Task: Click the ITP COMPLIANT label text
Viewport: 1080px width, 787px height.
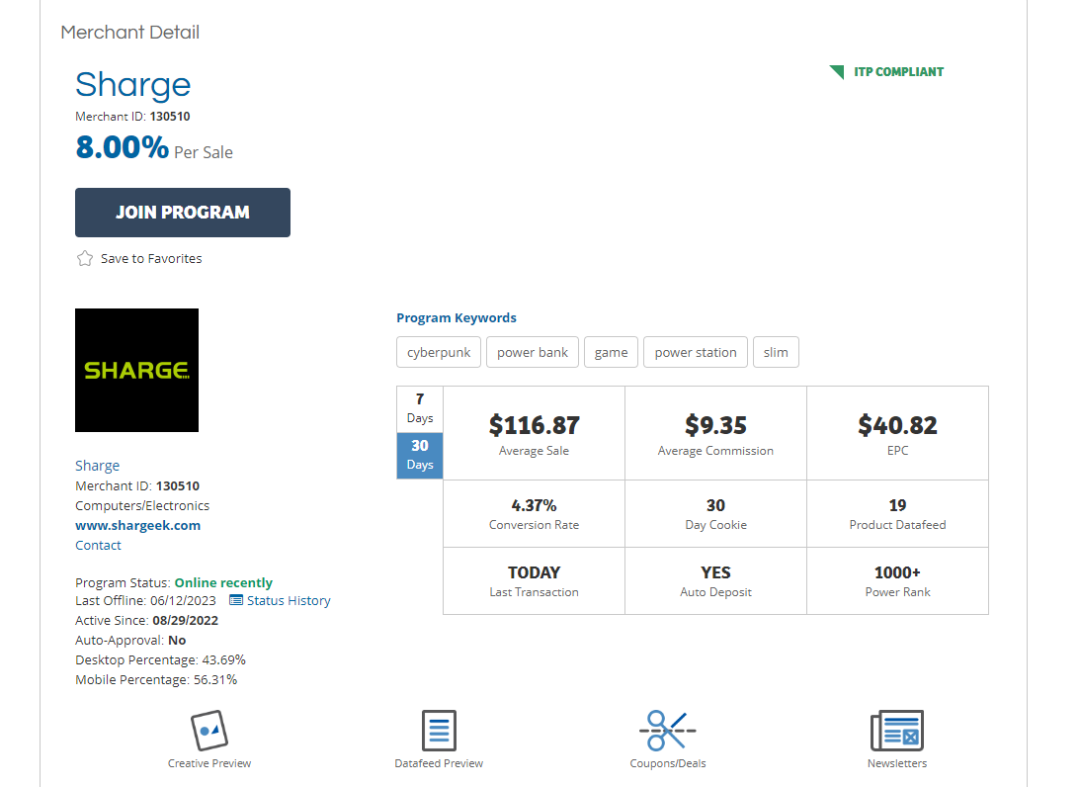Action: (x=899, y=72)
